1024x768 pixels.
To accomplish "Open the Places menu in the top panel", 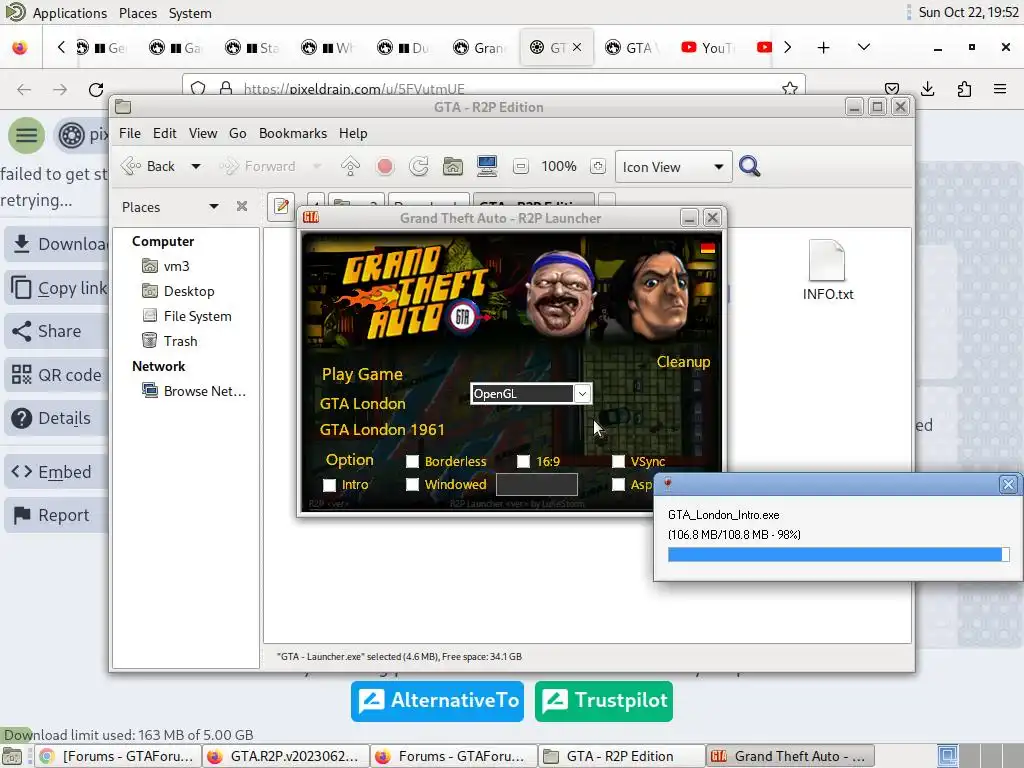I will 138,13.
